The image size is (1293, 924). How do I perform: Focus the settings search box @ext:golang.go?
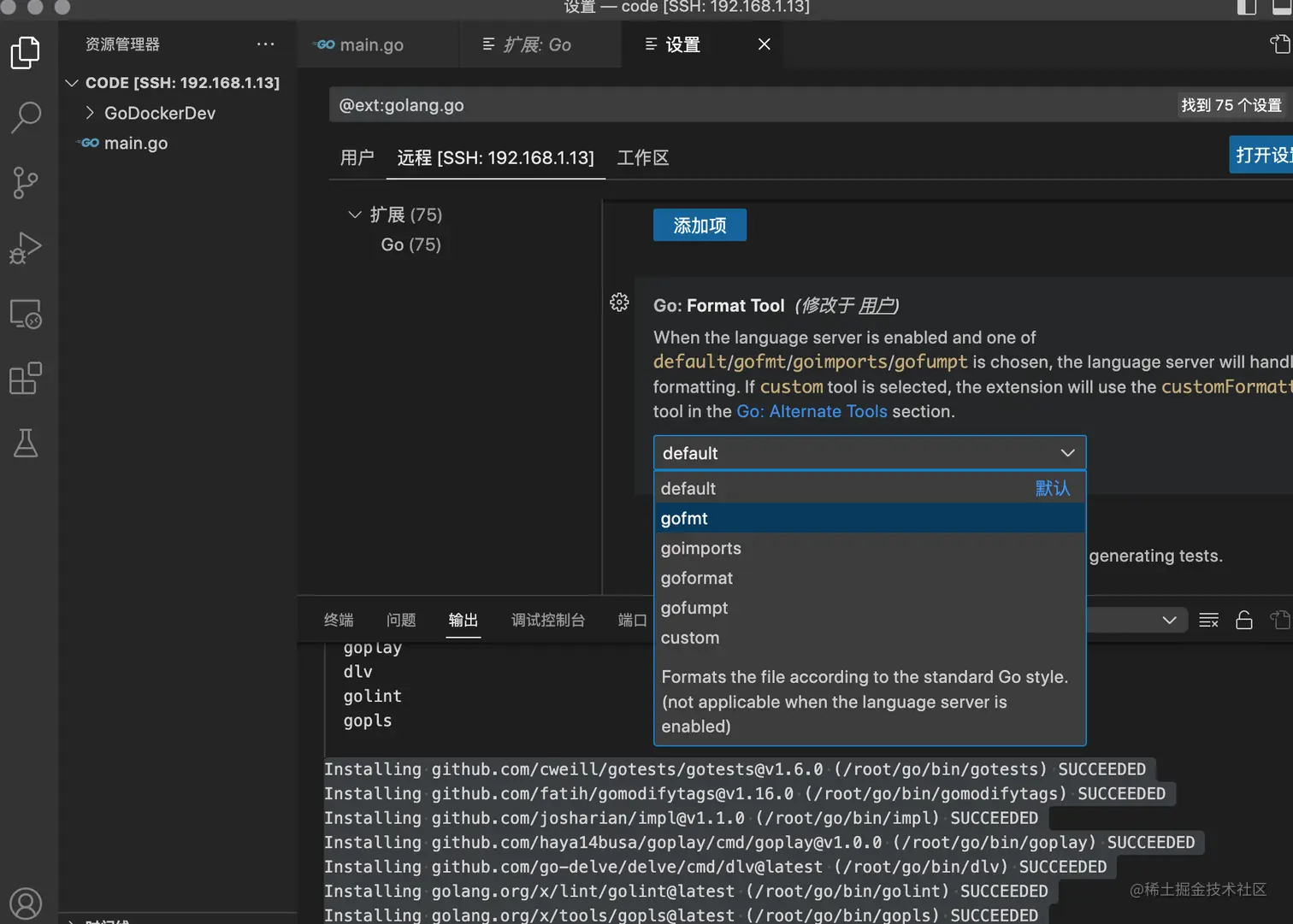point(753,105)
